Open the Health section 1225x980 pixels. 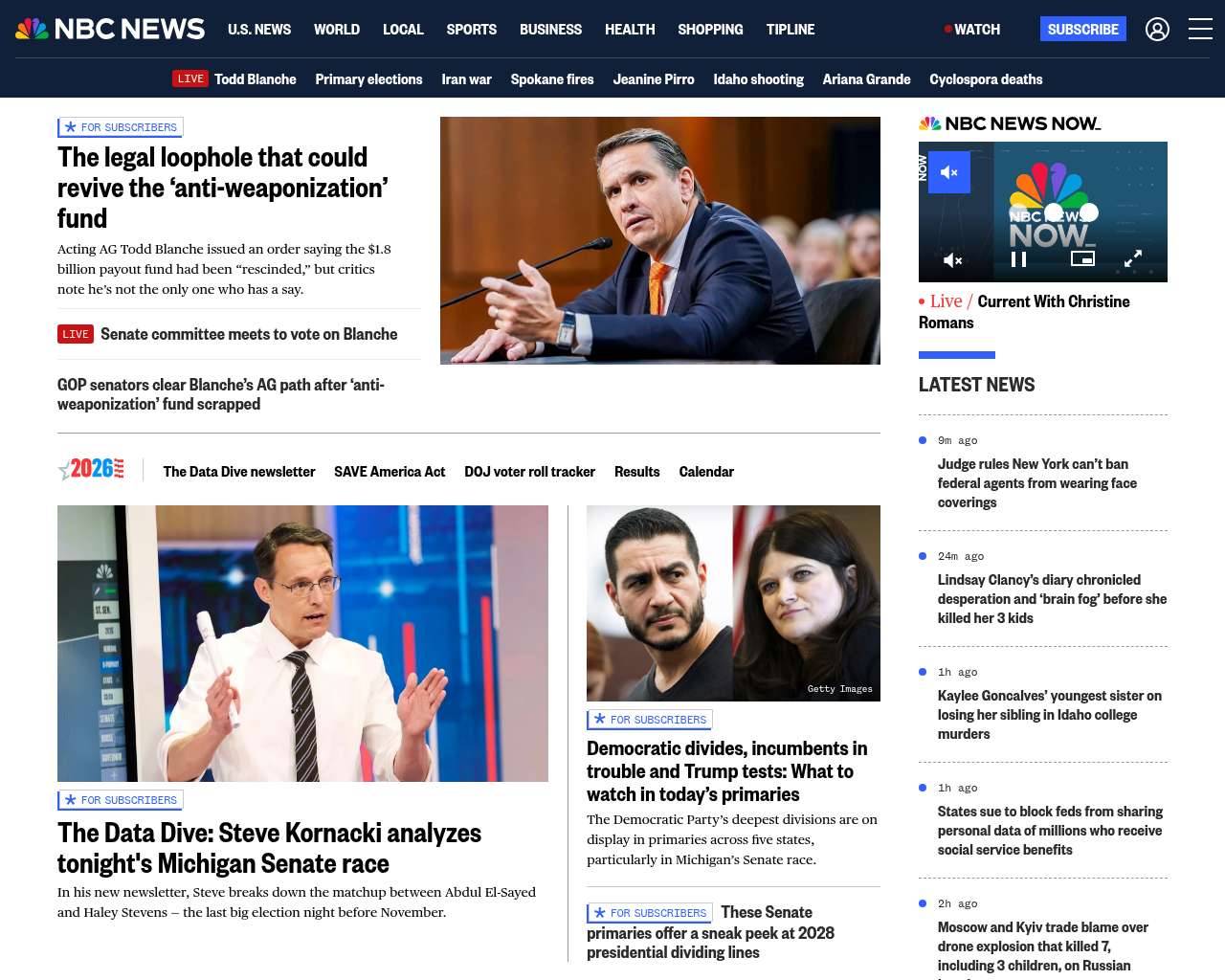click(x=630, y=30)
